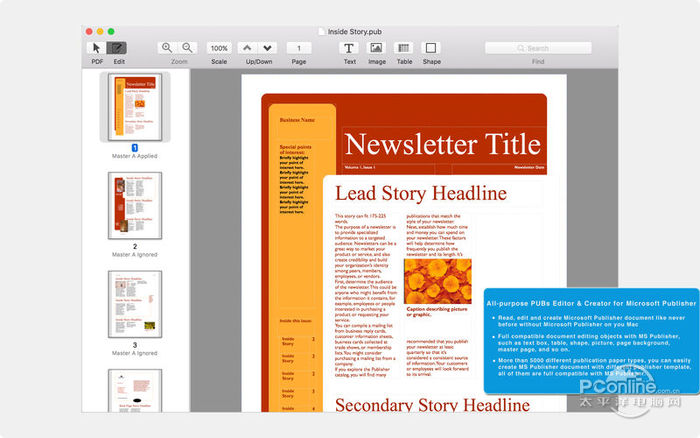
Task: Go to previous page with Up arrow
Action: (247, 47)
